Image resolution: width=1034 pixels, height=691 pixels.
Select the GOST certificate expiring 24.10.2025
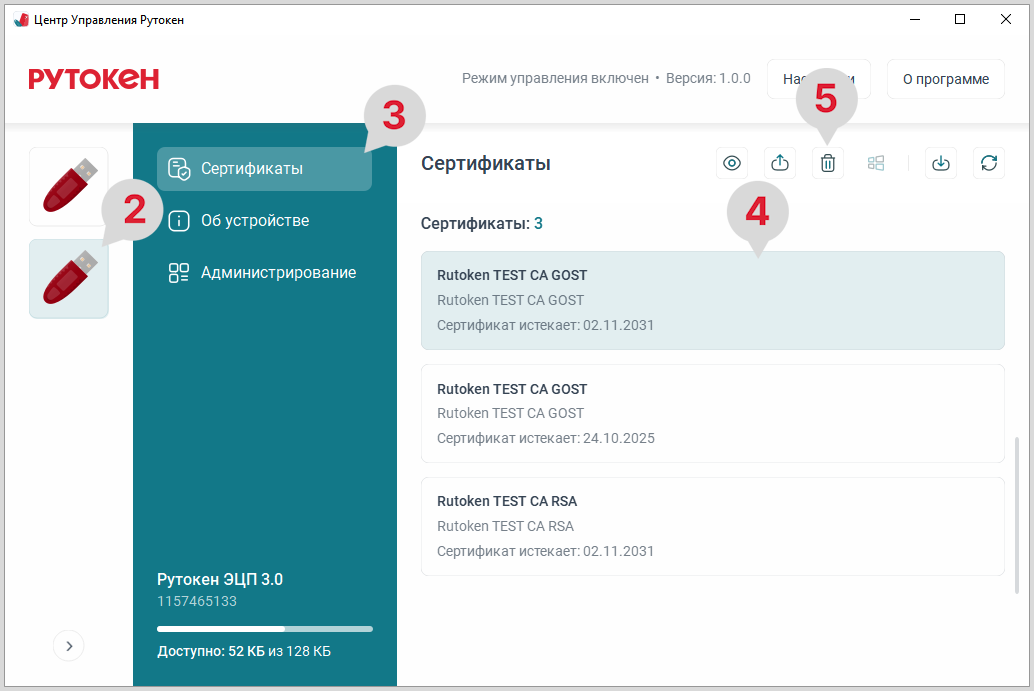(712, 413)
